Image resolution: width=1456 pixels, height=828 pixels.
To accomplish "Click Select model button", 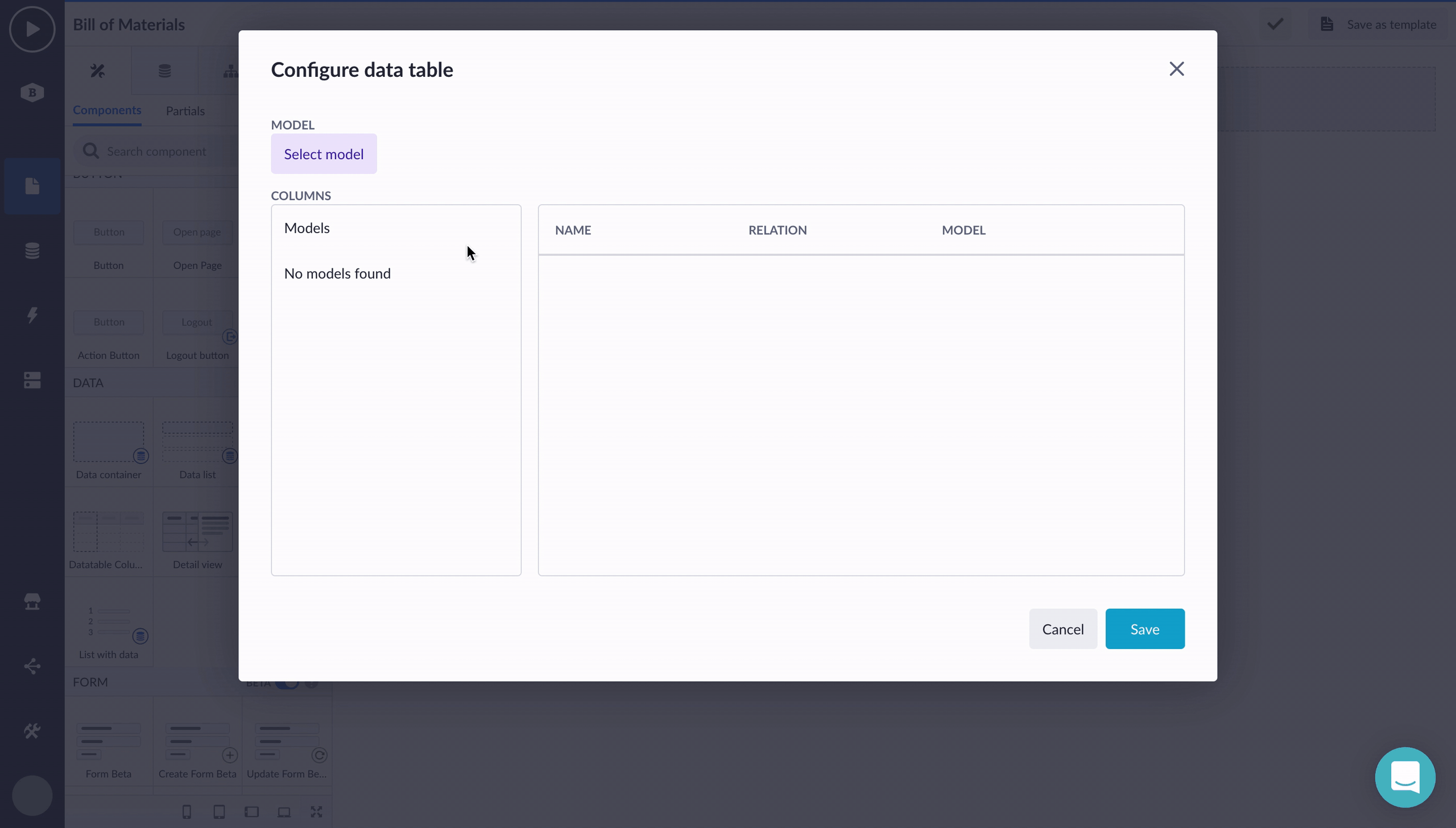I will pyautogui.click(x=324, y=154).
